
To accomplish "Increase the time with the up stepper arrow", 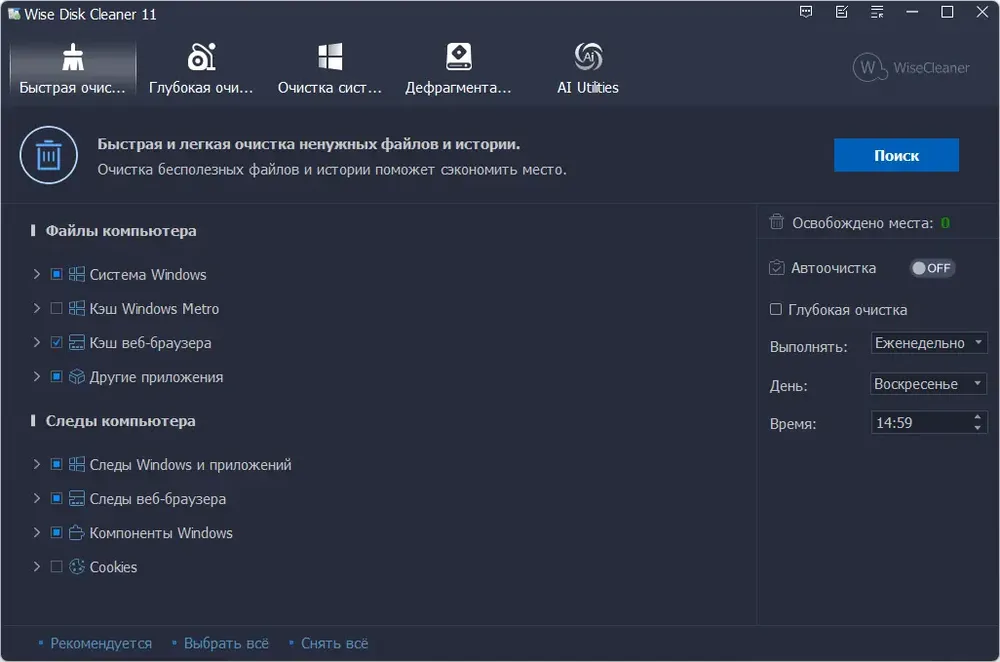I will pyautogui.click(x=978, y=417).
